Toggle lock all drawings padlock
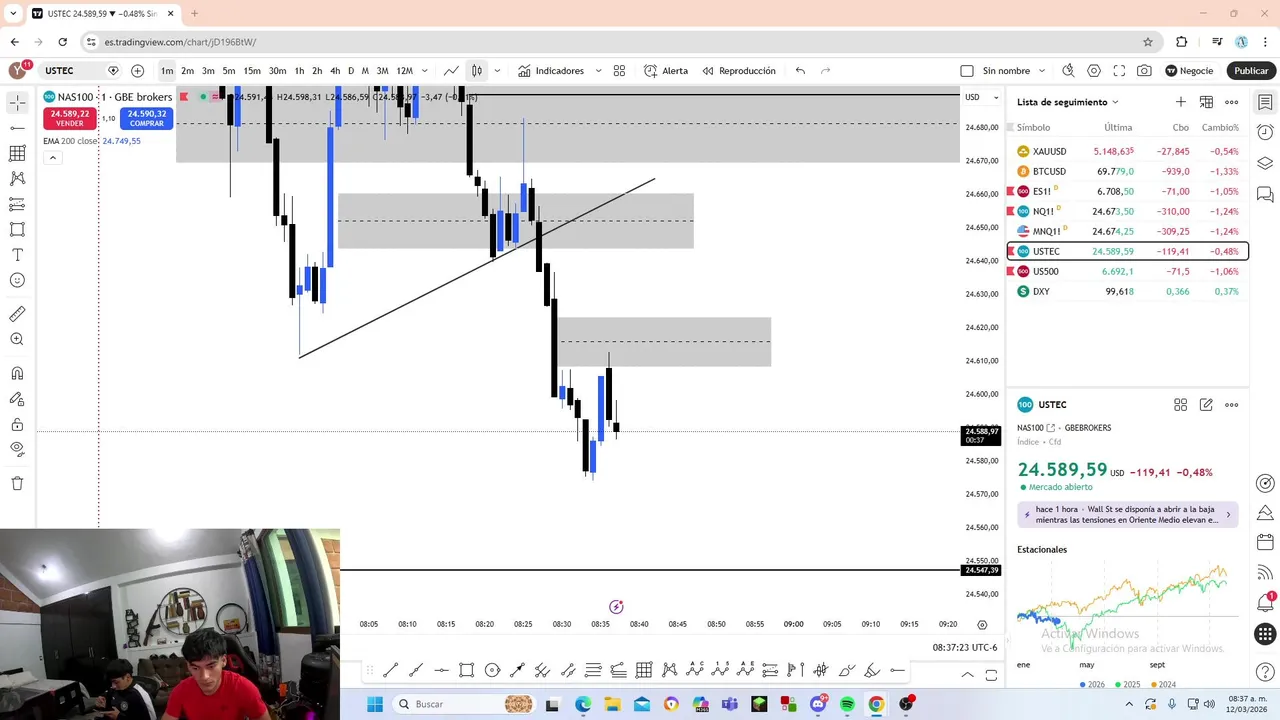Screen dimensions: 1280x720 17,425
